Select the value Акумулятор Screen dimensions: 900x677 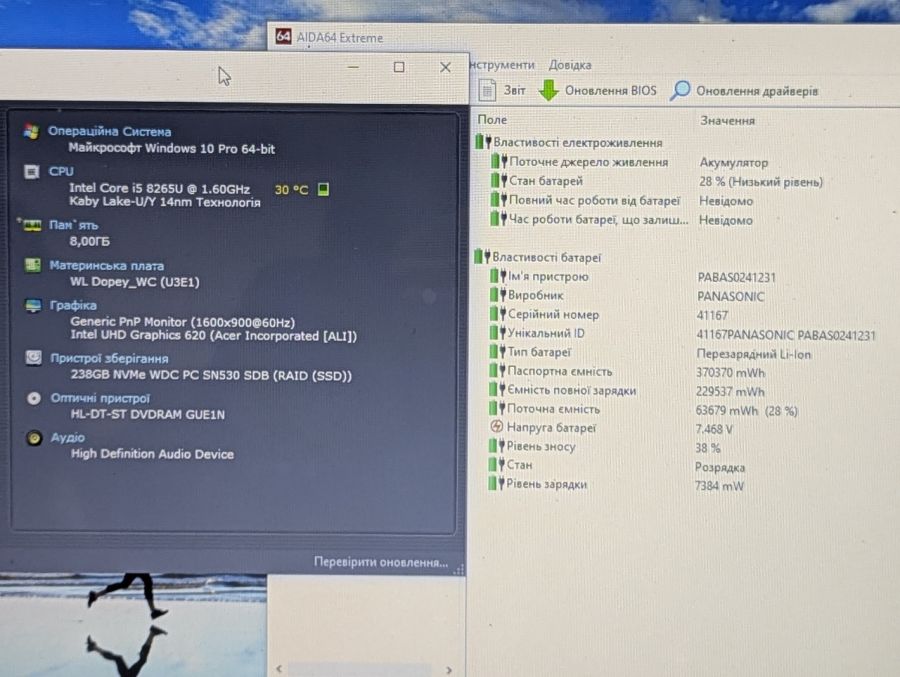pyautogui.click(x=734, y=163)
